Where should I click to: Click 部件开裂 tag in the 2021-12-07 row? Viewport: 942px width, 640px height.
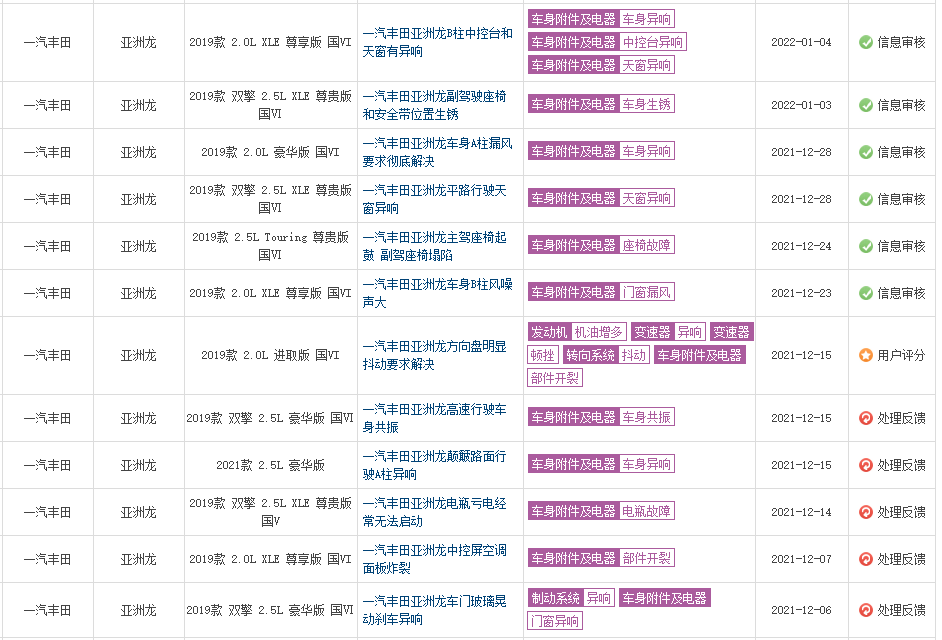tap(646, 558)
